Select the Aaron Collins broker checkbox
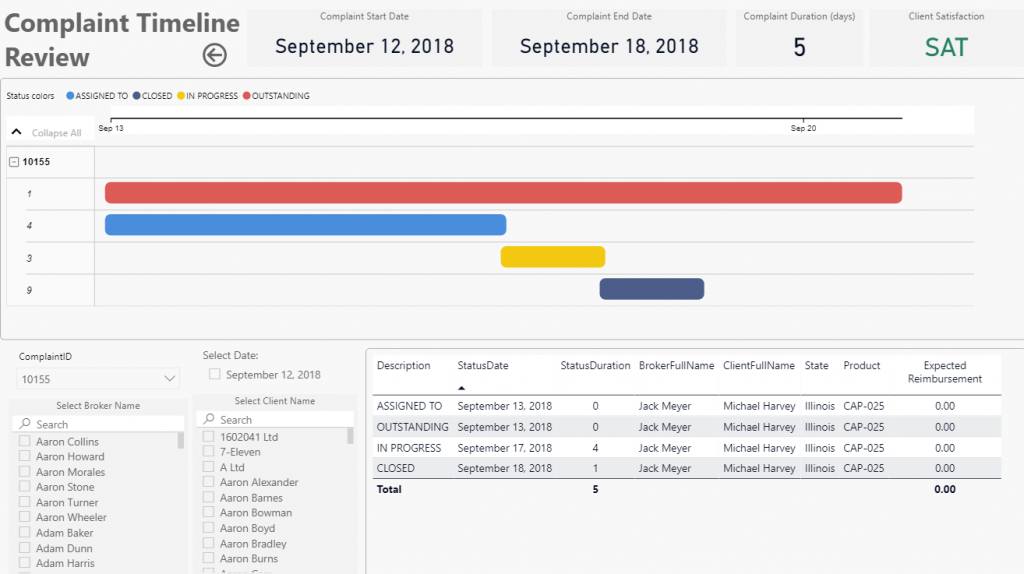1024x574 pixels. tap(25, 442)
